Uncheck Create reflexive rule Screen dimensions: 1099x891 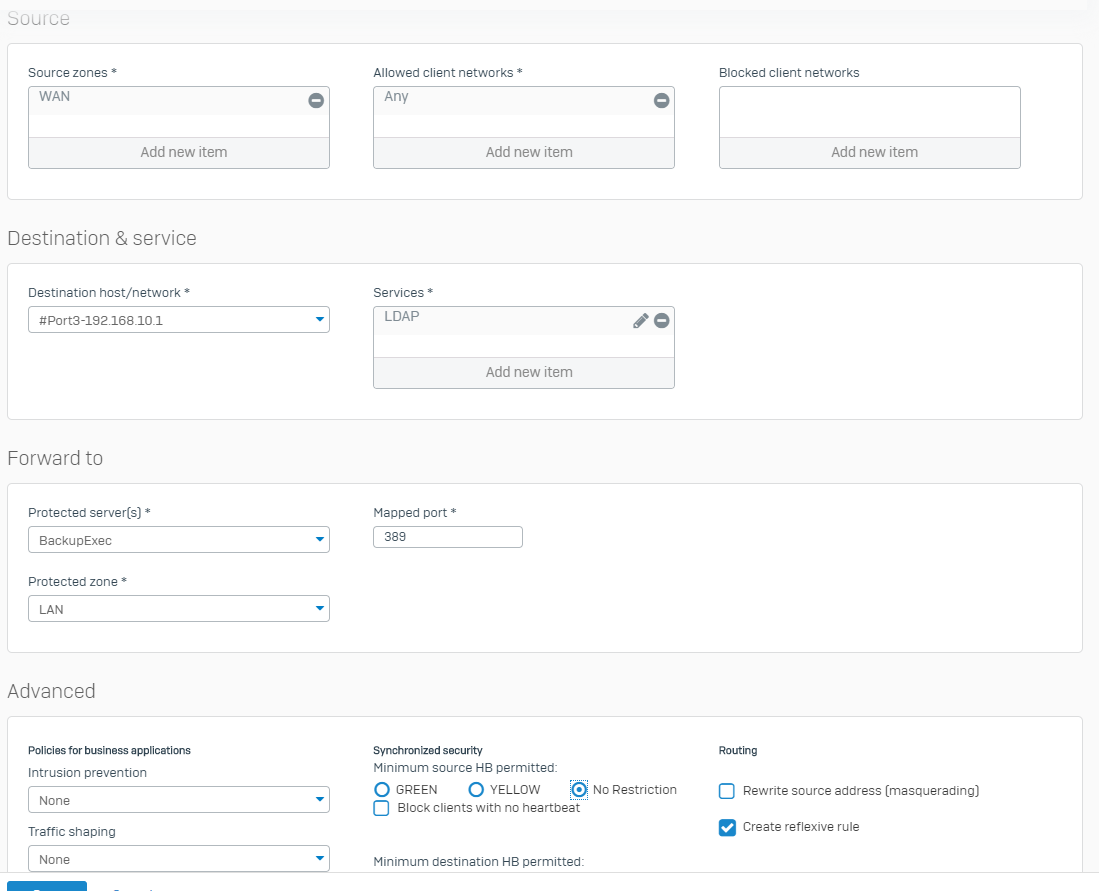coord(727,827)
